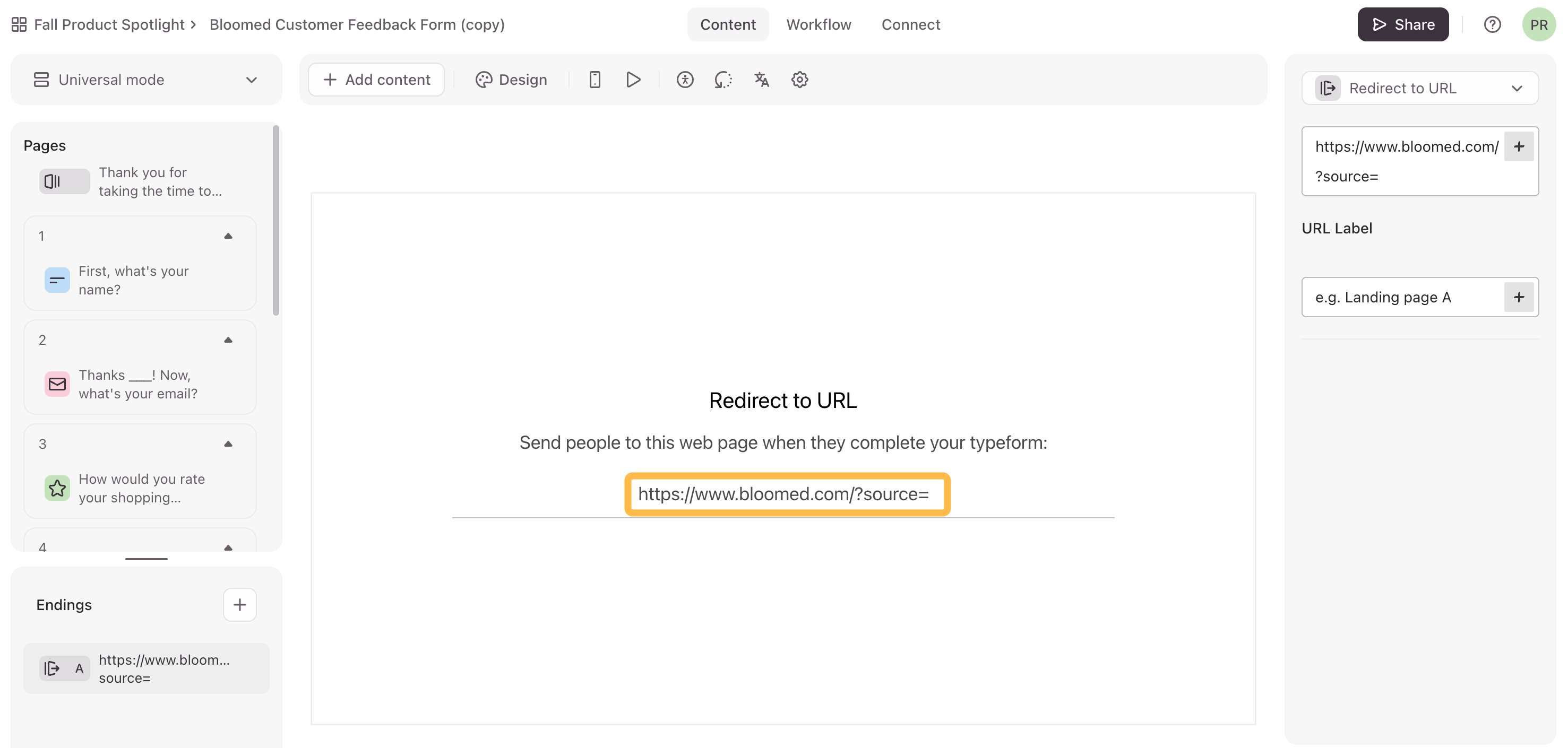Click the Design palette icon
The height and width of the screenshot is (748, 1568).
[484, 80]
